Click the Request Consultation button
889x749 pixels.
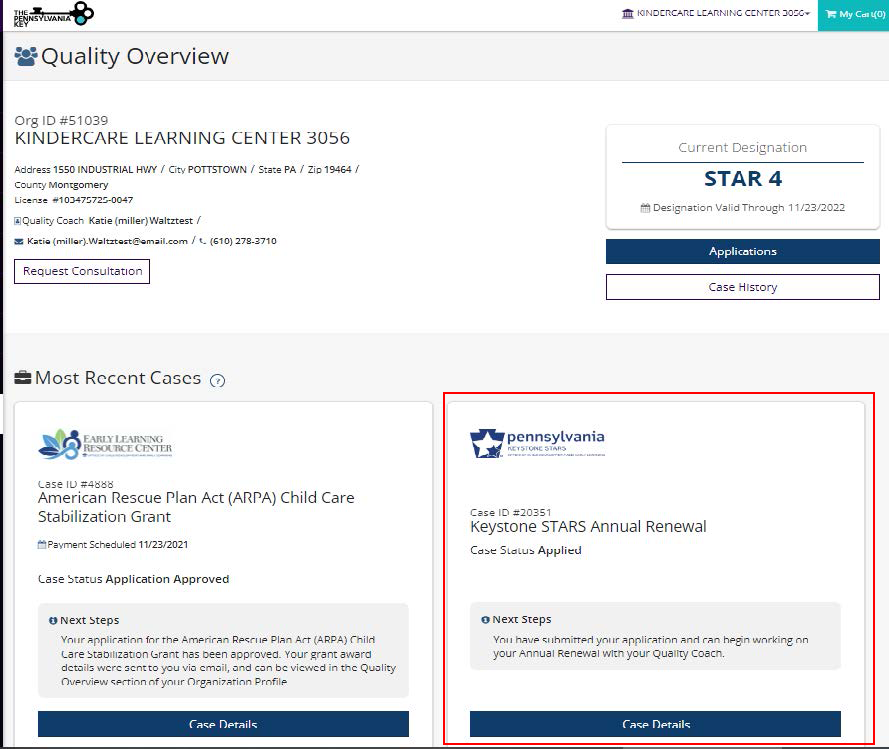click(x=82, y=272)
